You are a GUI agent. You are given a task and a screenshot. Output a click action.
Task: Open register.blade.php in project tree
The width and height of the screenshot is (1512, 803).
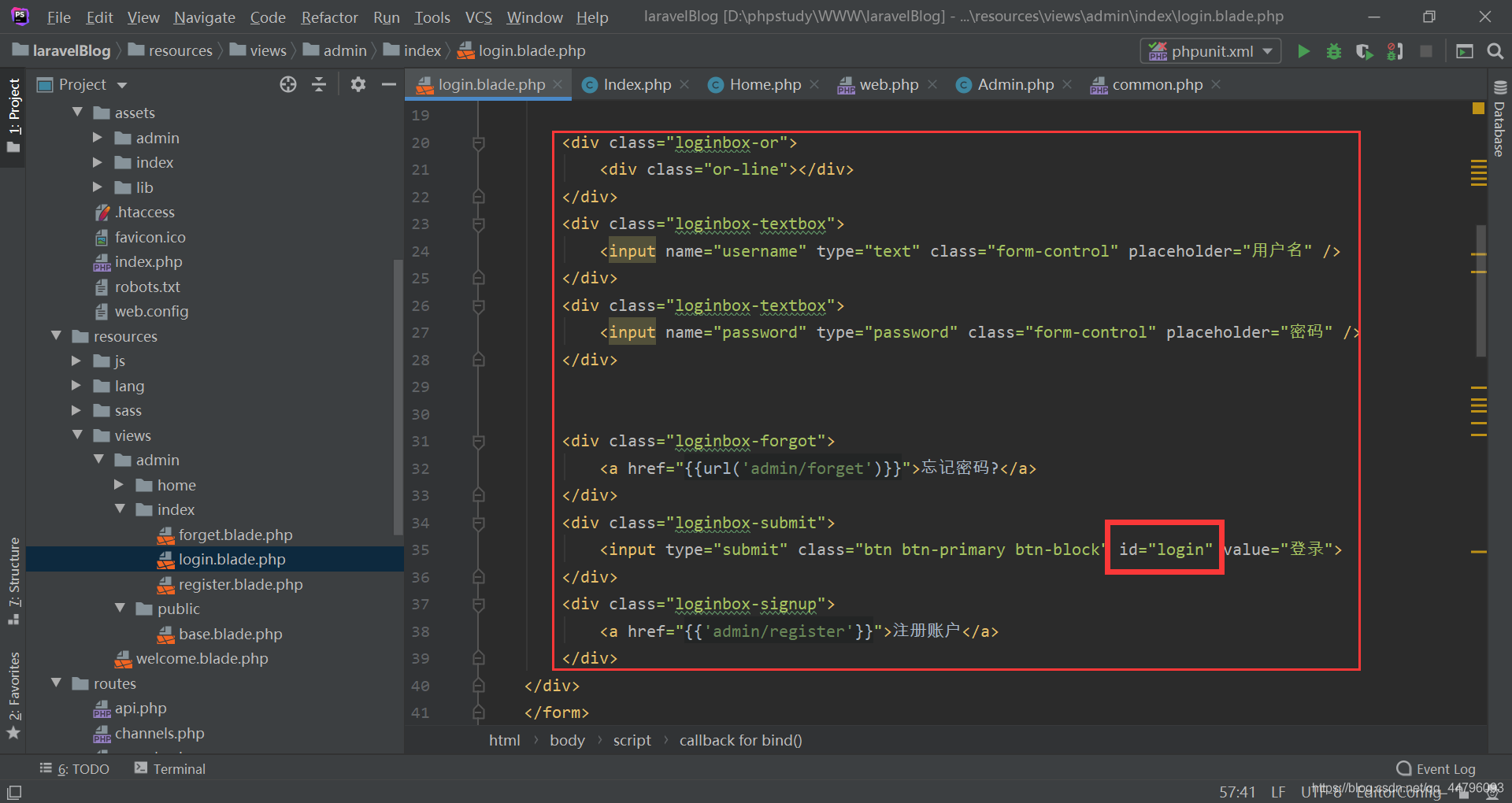pyautogui.click(x=240, y=584)
